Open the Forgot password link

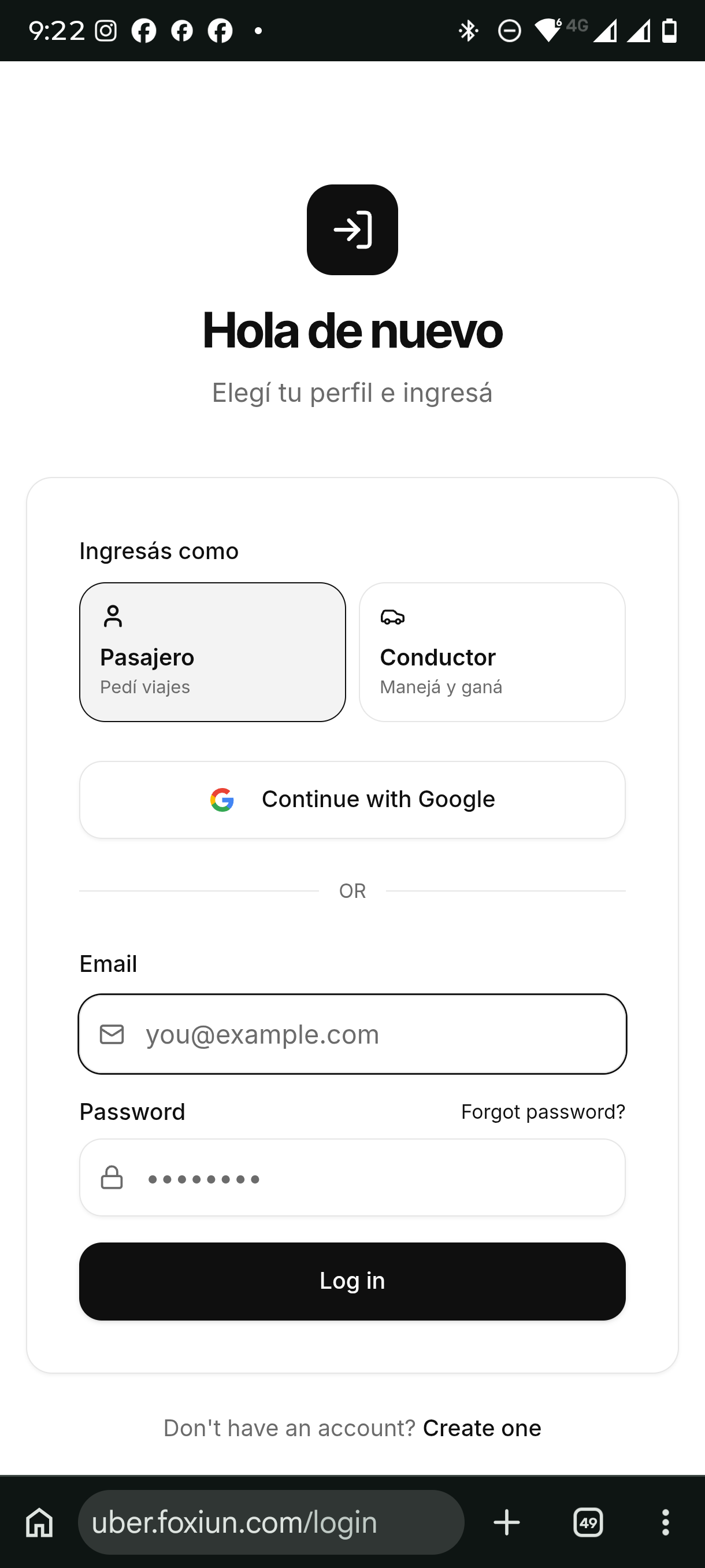(543, 1111)
